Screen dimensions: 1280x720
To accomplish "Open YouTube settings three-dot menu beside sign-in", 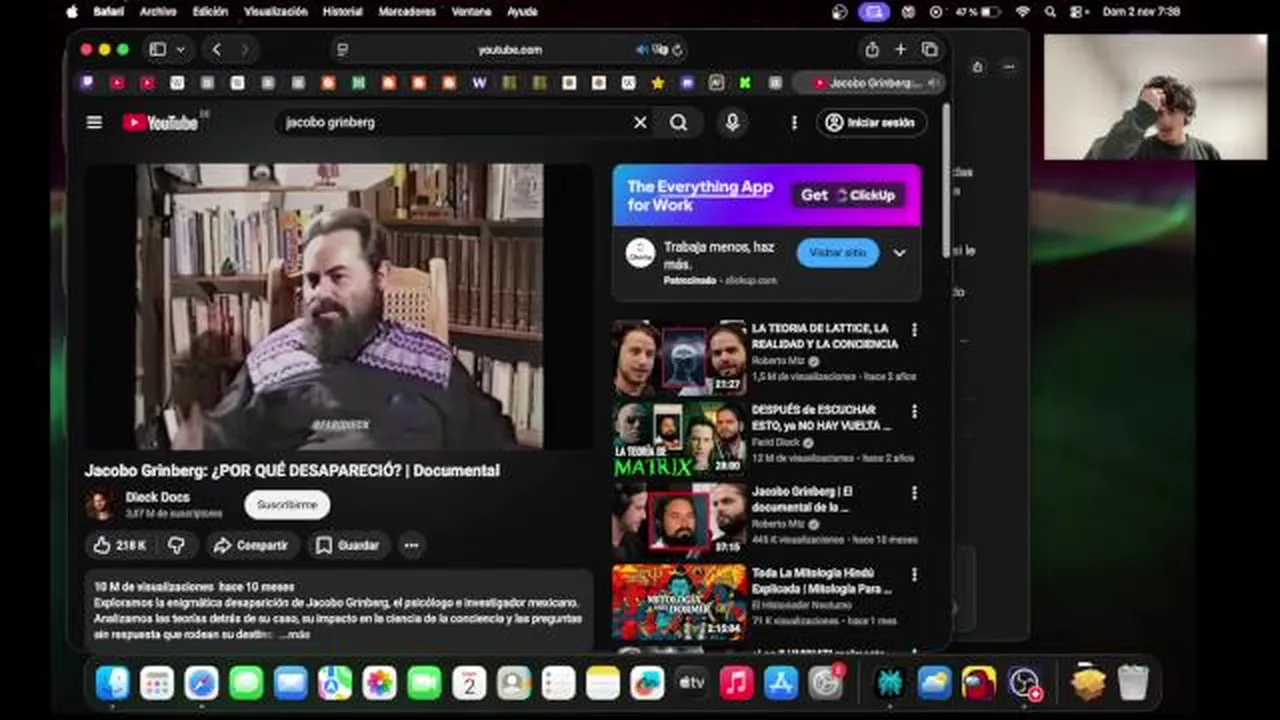I will pyautogui.click(x=794, y=122).
